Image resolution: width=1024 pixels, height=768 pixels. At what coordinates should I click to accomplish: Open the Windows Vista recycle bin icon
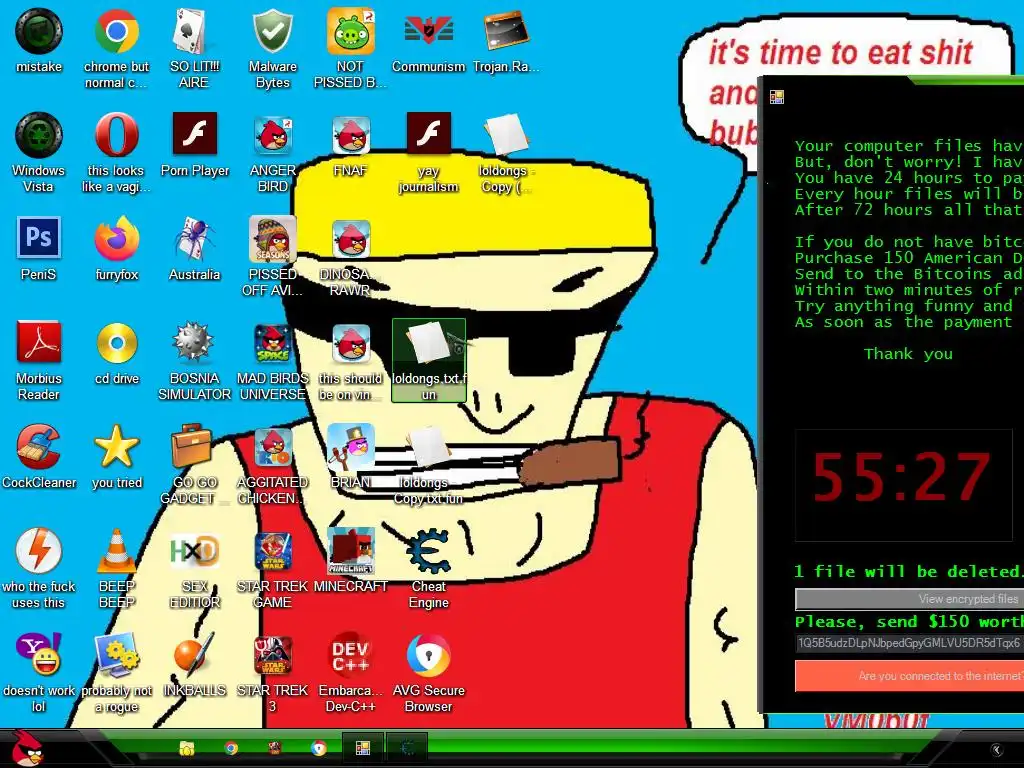point(39,152)
